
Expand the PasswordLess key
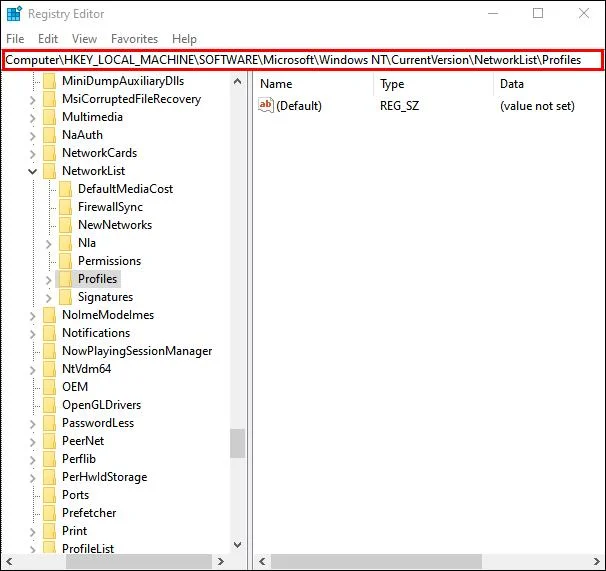click(x=33, y=424)
